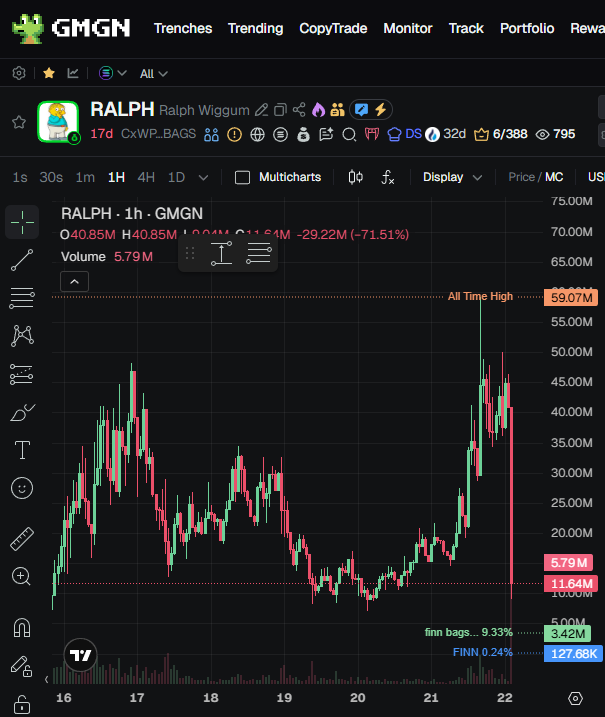
Task: Open the CopyTrade menu
Action: coord(333,28)
